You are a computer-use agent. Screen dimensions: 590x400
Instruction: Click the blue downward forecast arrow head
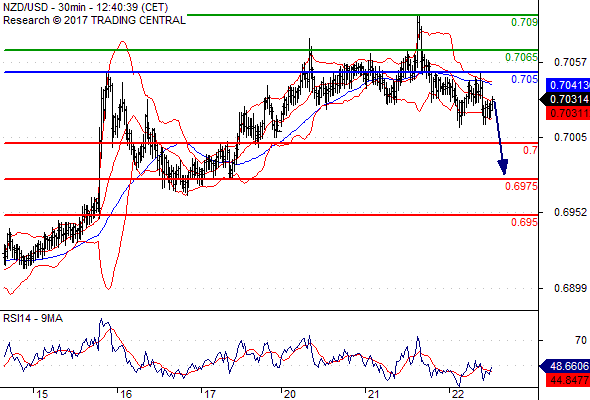coord(503,167)
